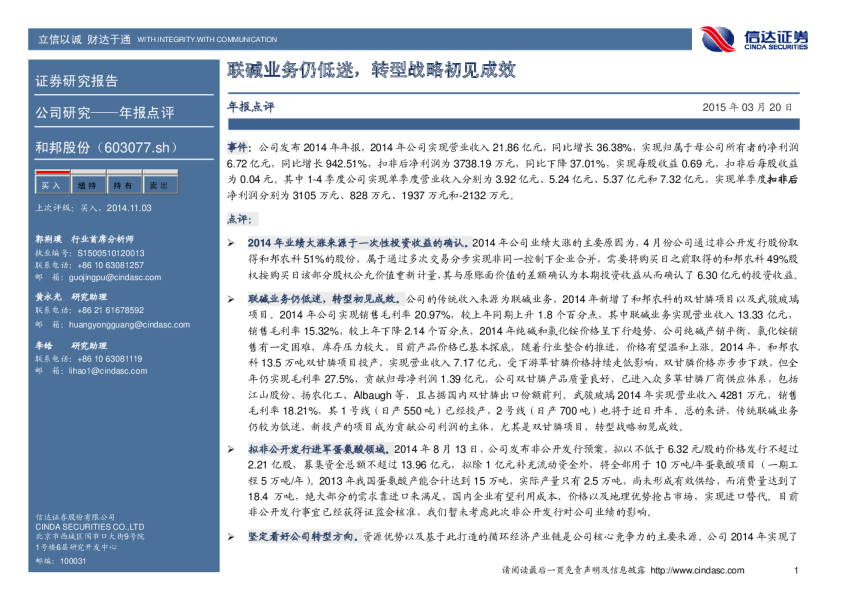Click the bullet arrow before 坚定看好公司转型方向

tap(231, 537)
